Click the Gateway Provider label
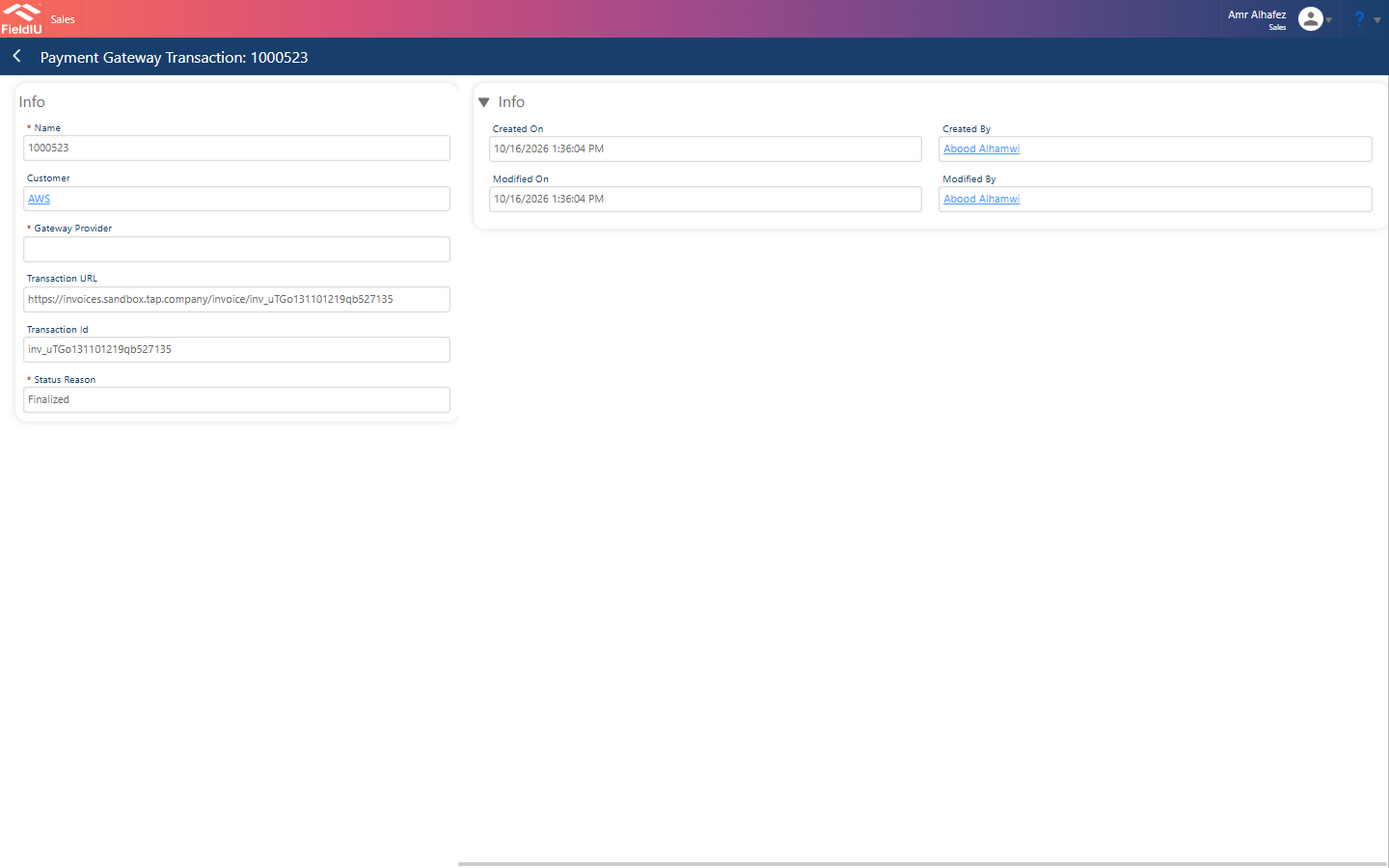 point(73,229)
